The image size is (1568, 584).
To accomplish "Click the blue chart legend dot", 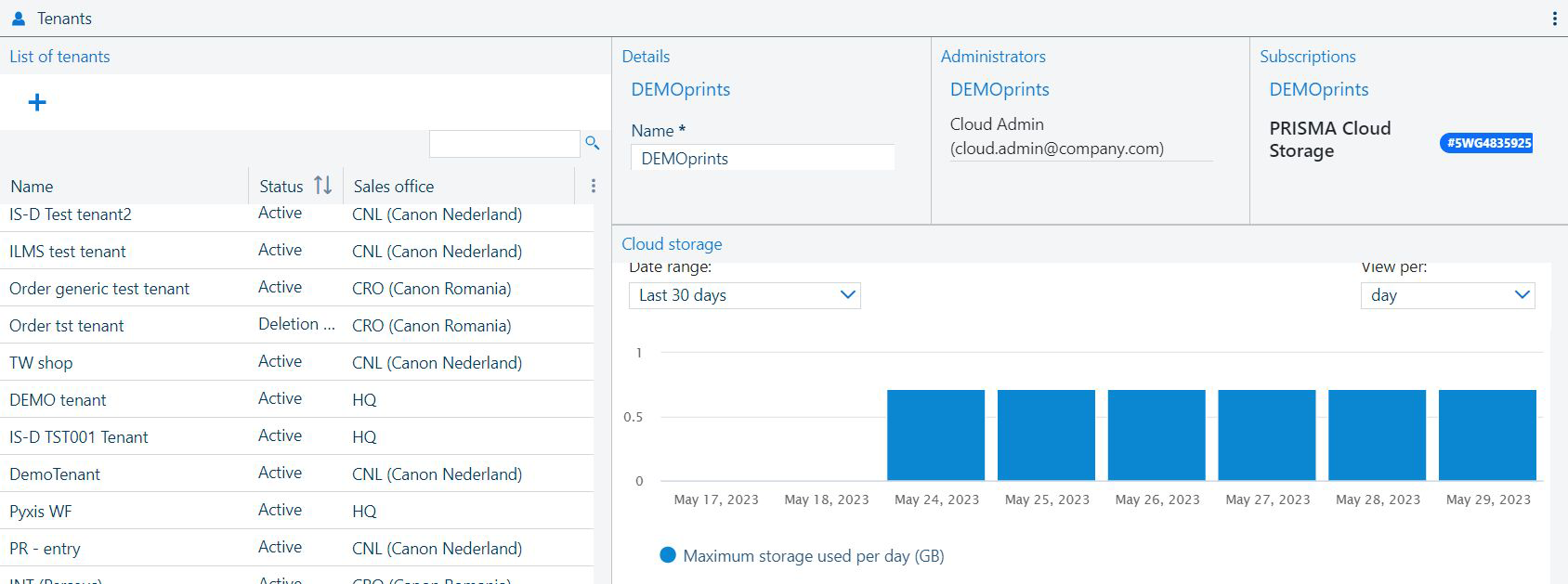I will point(667,555).
